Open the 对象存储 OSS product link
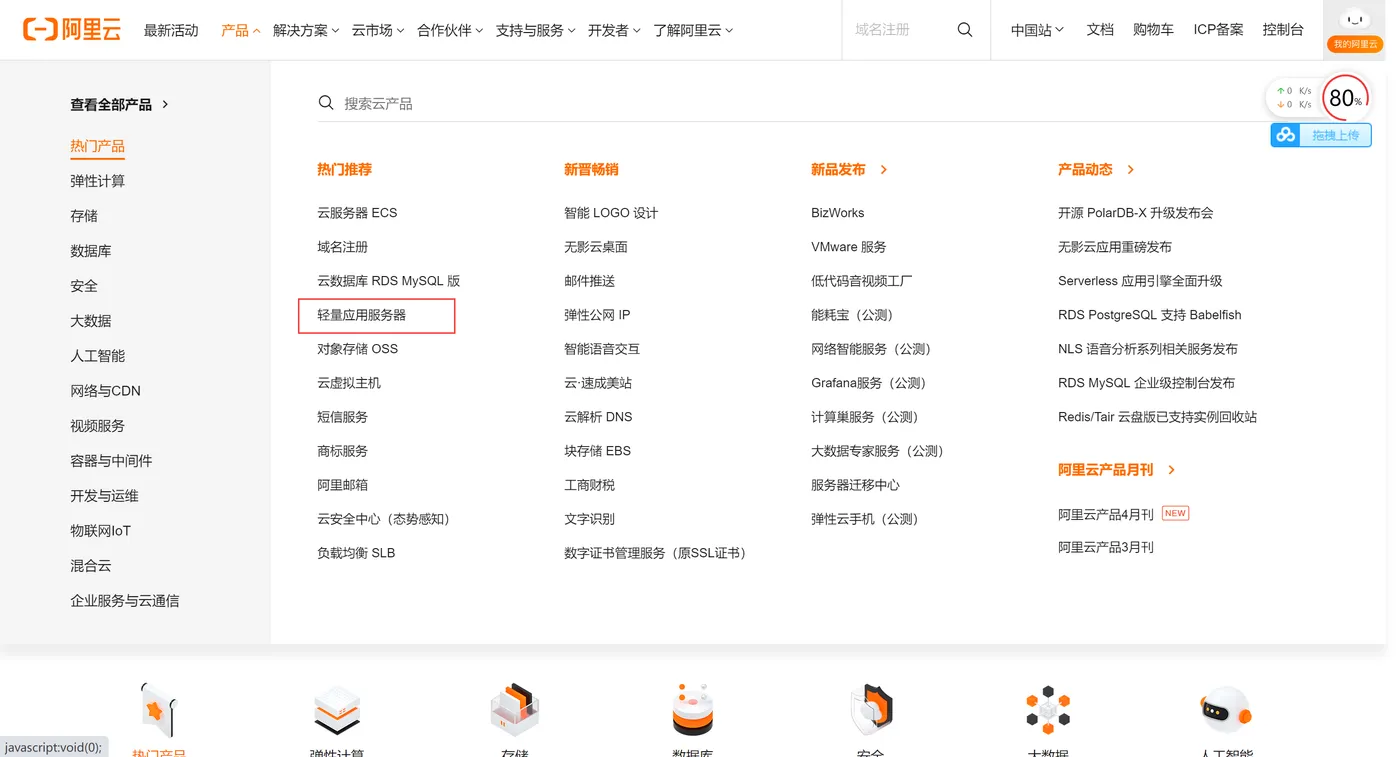Image resolution: width=1400 pixels, height=757 pixels. [x=357, y=349]
